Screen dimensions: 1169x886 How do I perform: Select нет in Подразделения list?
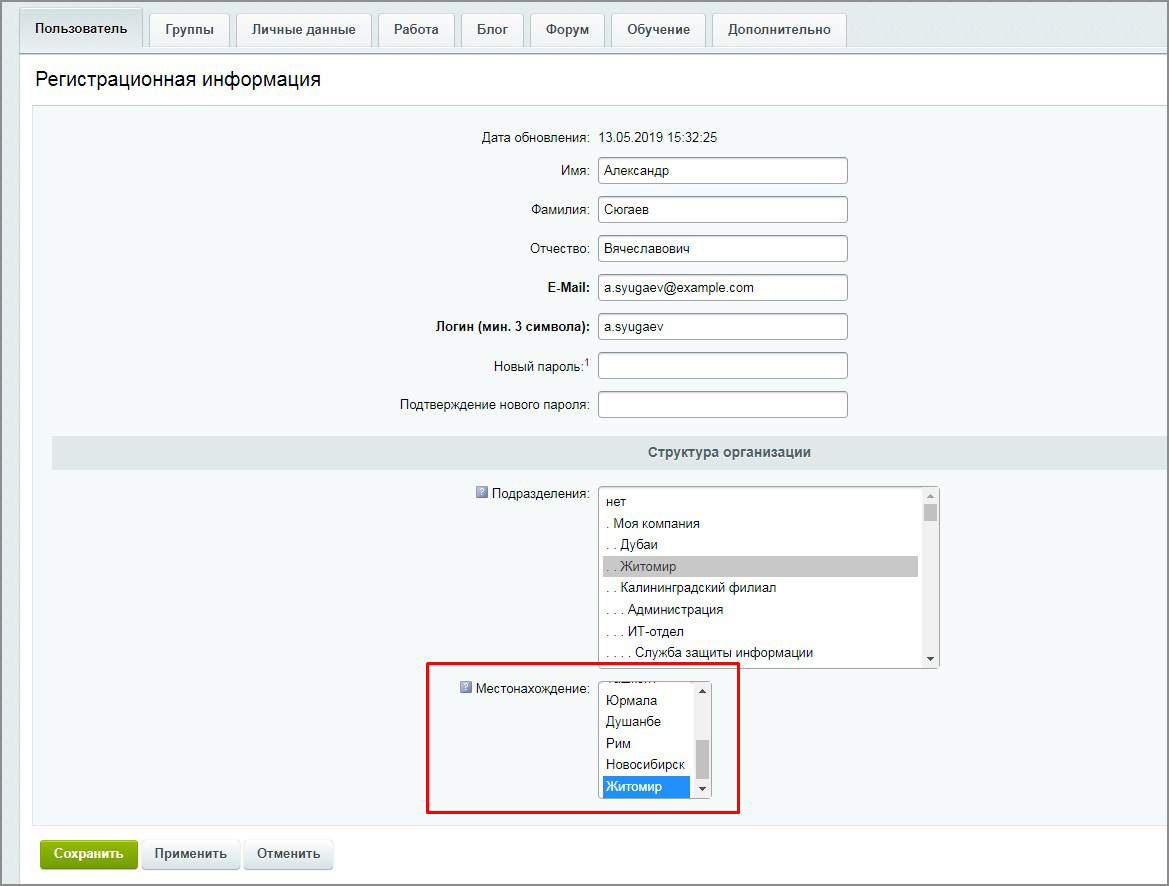tap(760, 502)
